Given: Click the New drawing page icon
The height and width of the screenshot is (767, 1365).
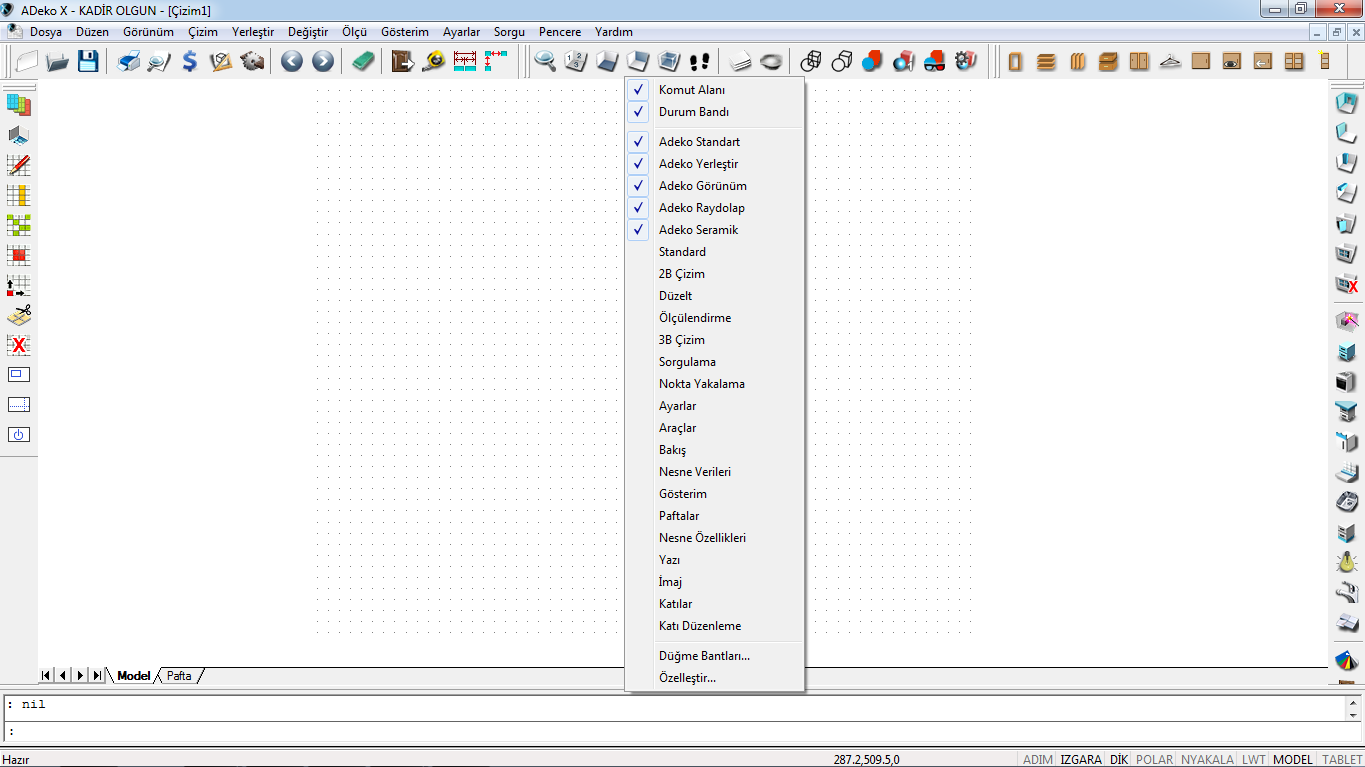Looking at the screenshot, I should tap(27, 62).
